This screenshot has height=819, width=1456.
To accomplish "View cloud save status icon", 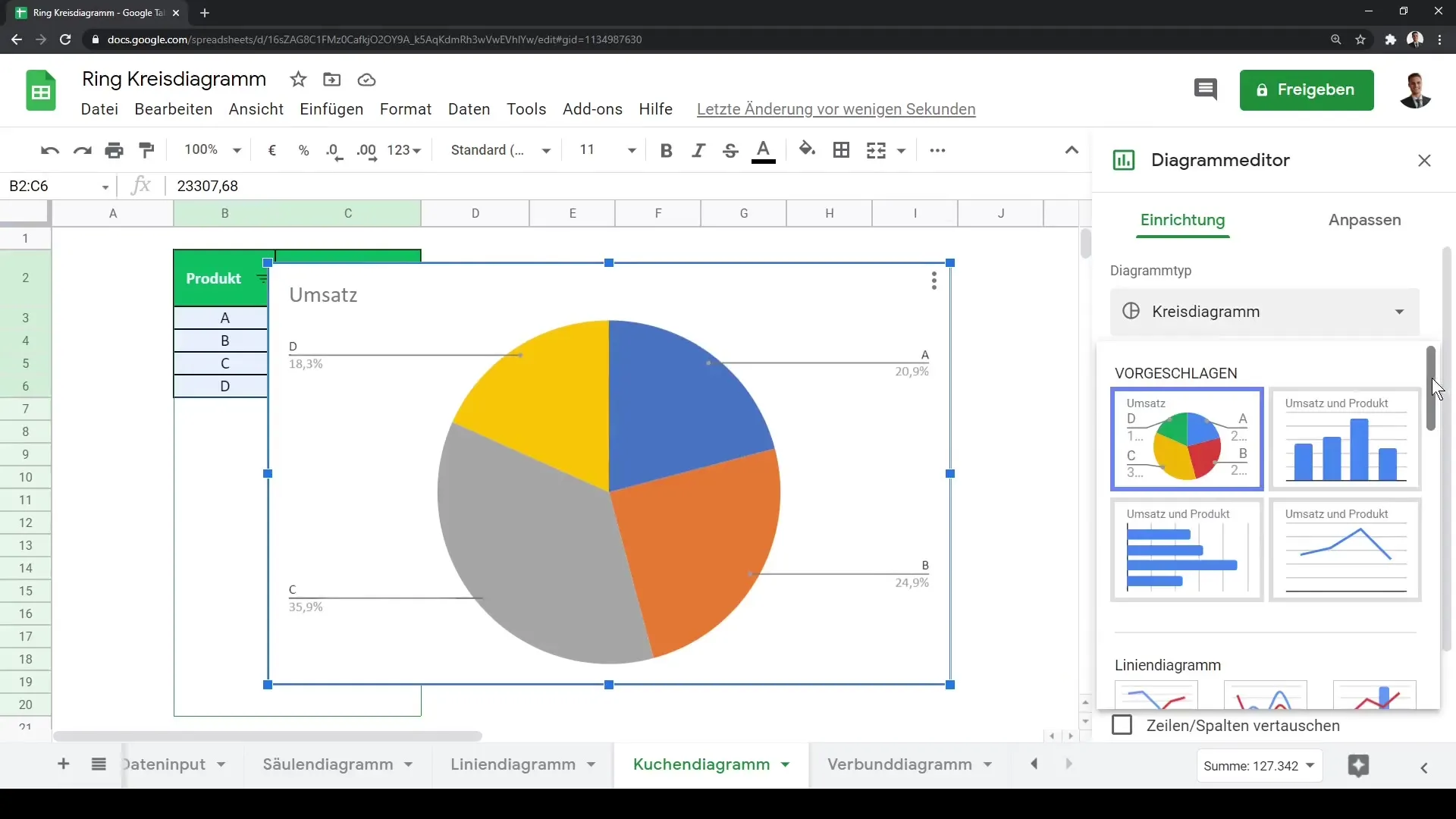I will click(x=366, y=80).
